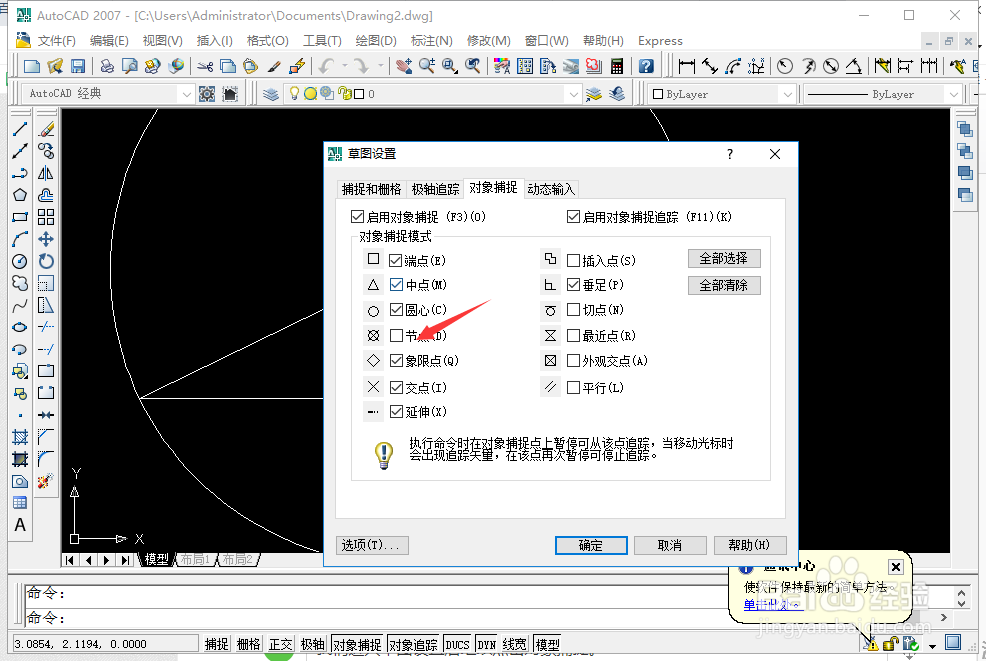Viewport: 986px width, 661px height.
Task: Select the Circle draw tool
Action: [20, 261]
